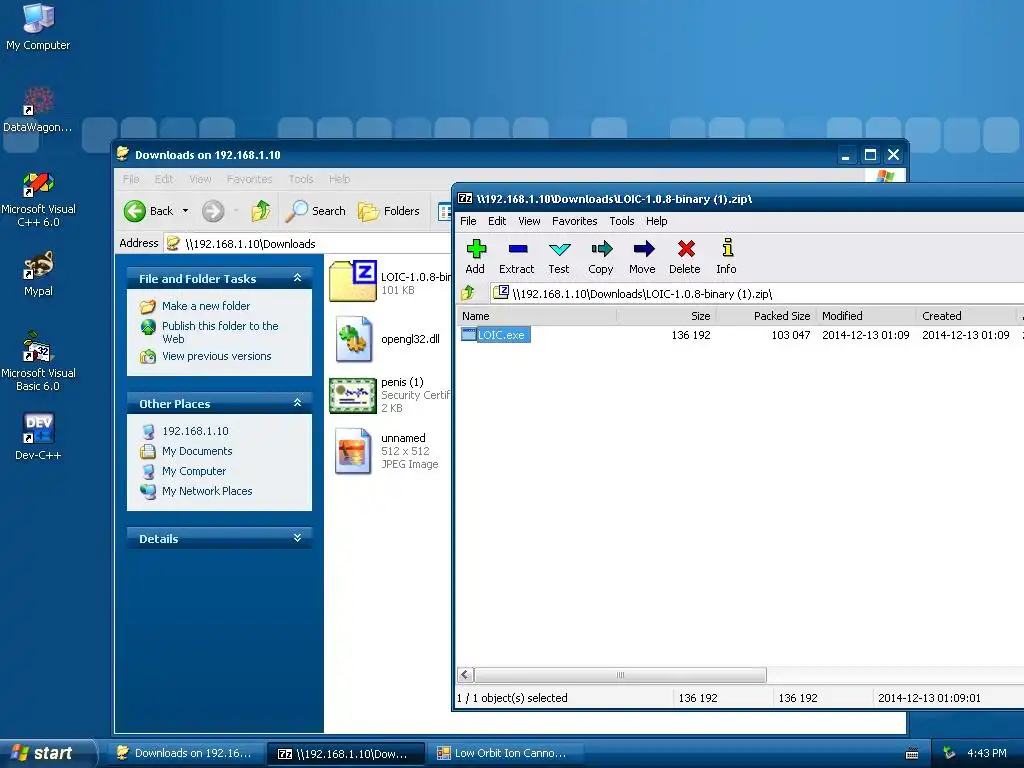Sort archive list by Modified column
This screenshot has height=768, width=1024.
tap(867, 316)
